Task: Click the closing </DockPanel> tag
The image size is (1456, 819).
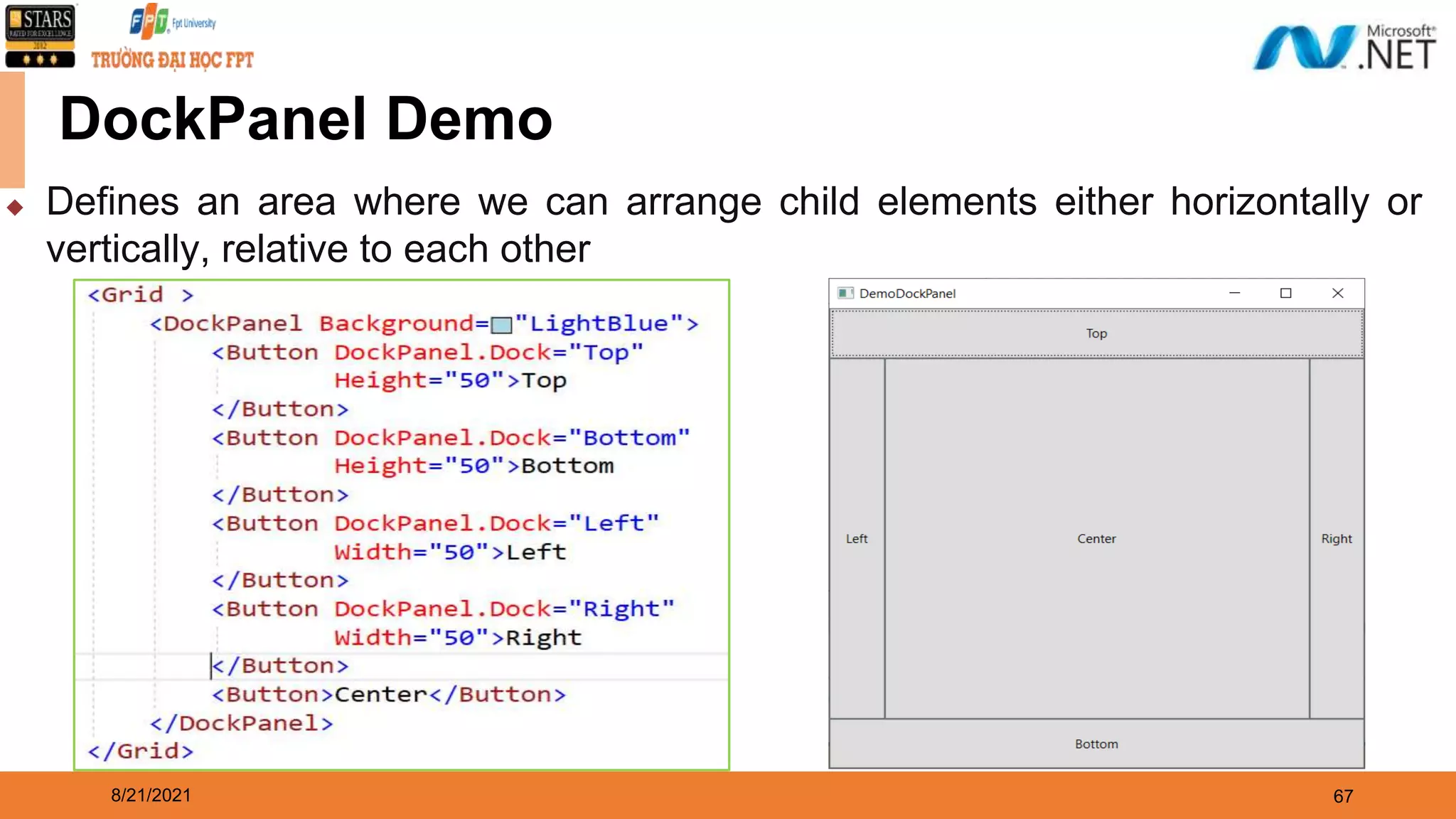Action: click(241, 723)
